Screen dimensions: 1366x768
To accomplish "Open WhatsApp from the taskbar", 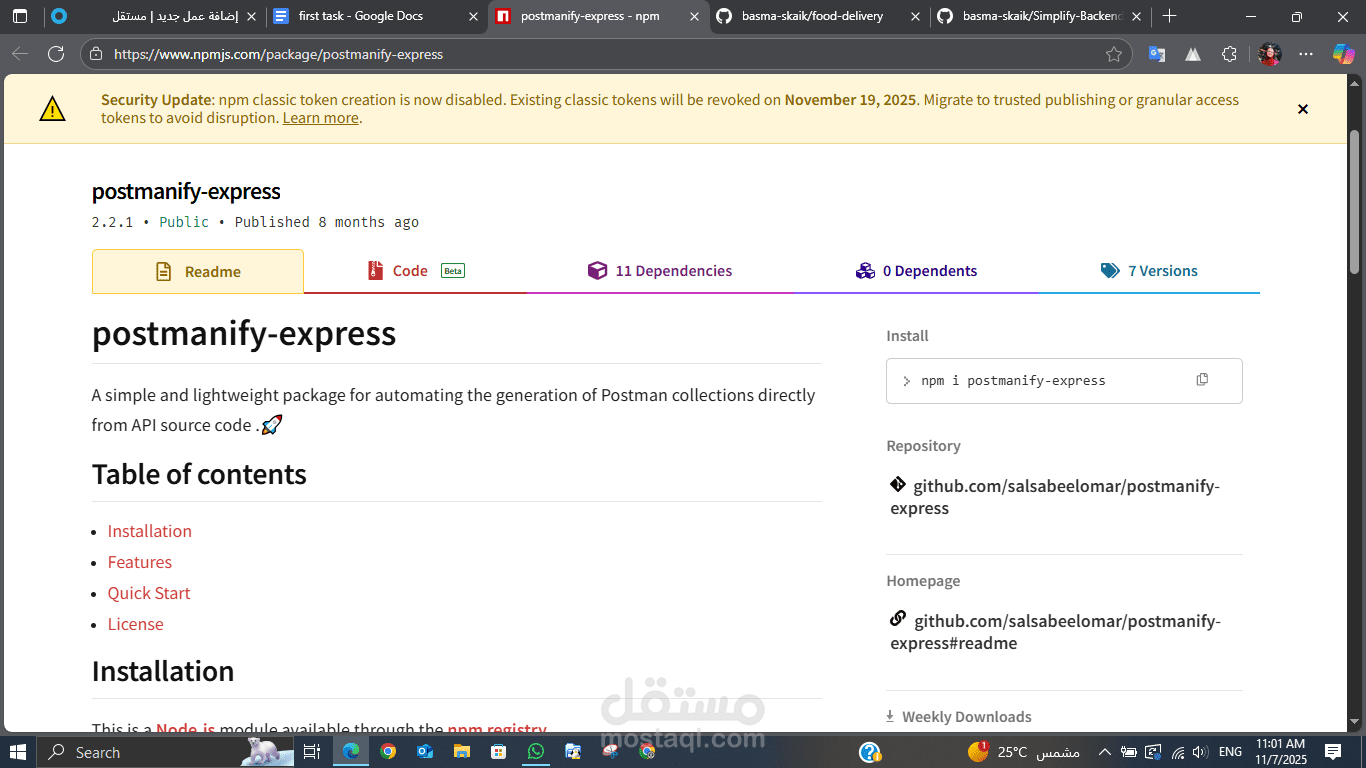I will click(x=535, y=751).
